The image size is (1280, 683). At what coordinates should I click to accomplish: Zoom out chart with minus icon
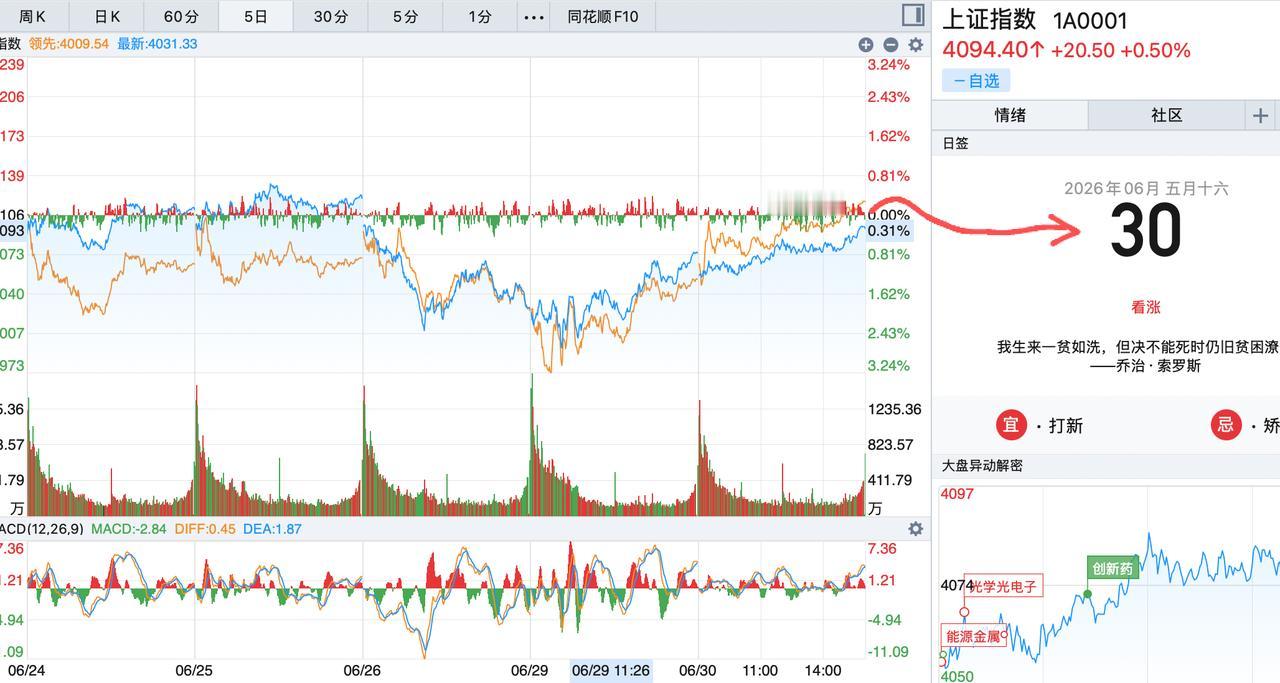890,44
